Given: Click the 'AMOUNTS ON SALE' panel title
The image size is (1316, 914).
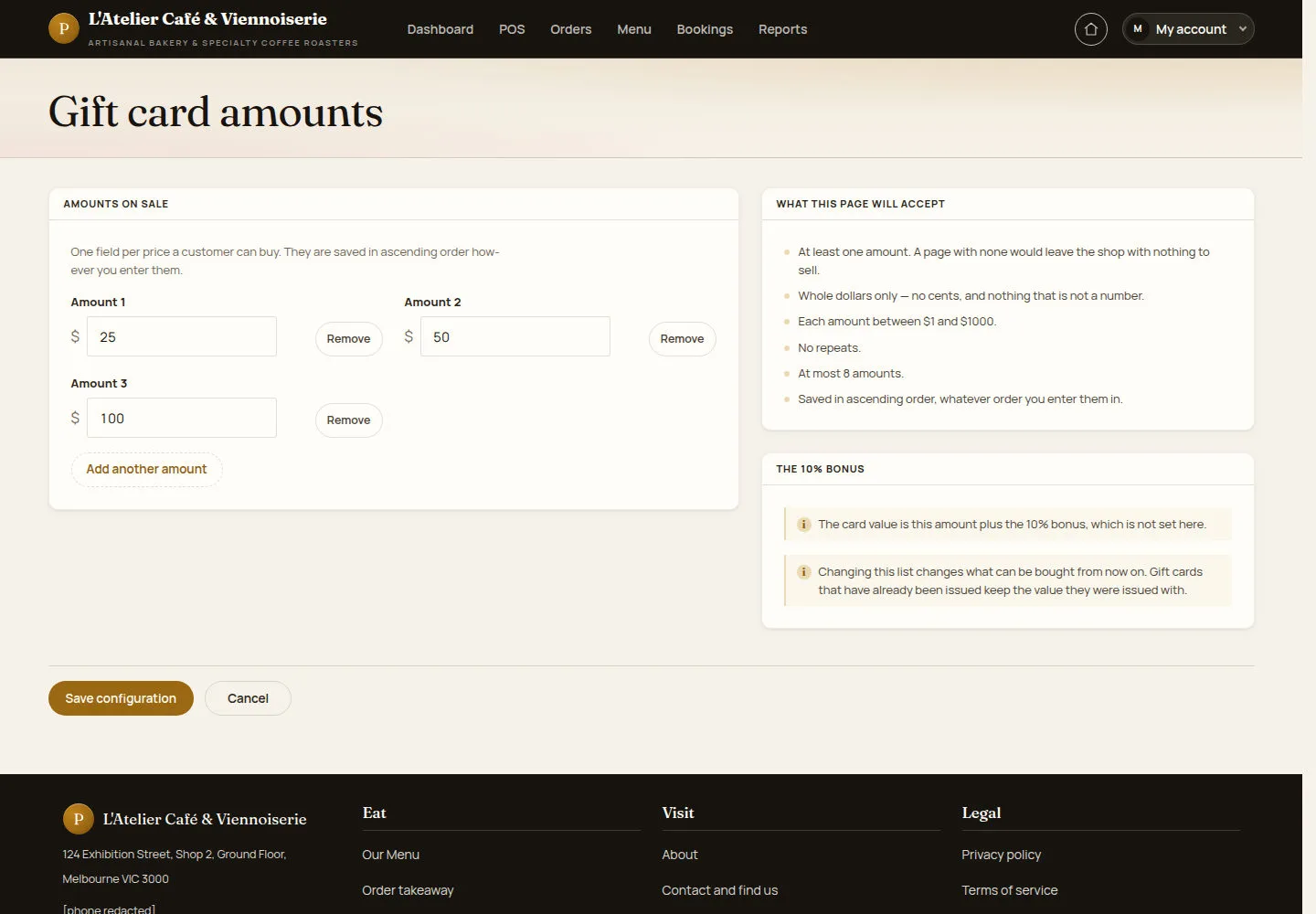Looking at the screenshot, I should click(116, 204).
